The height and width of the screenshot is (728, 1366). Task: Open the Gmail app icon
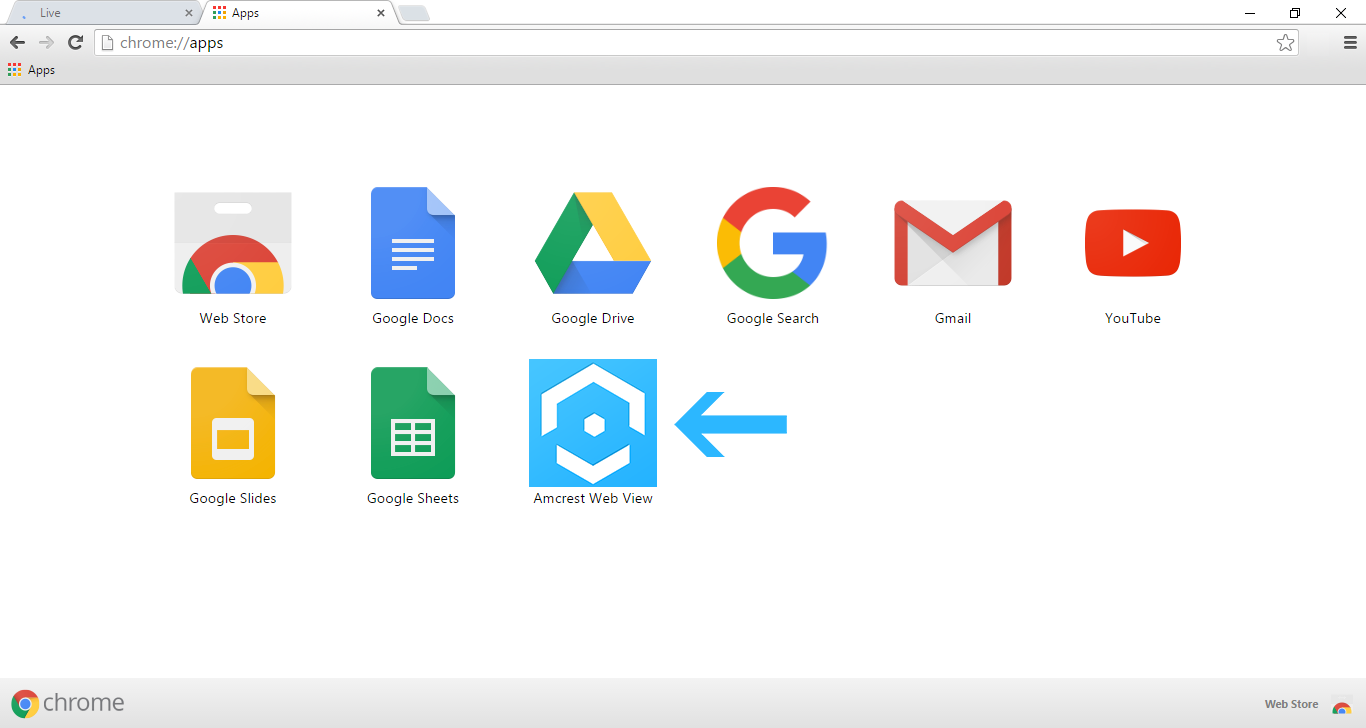coord(952,243)
